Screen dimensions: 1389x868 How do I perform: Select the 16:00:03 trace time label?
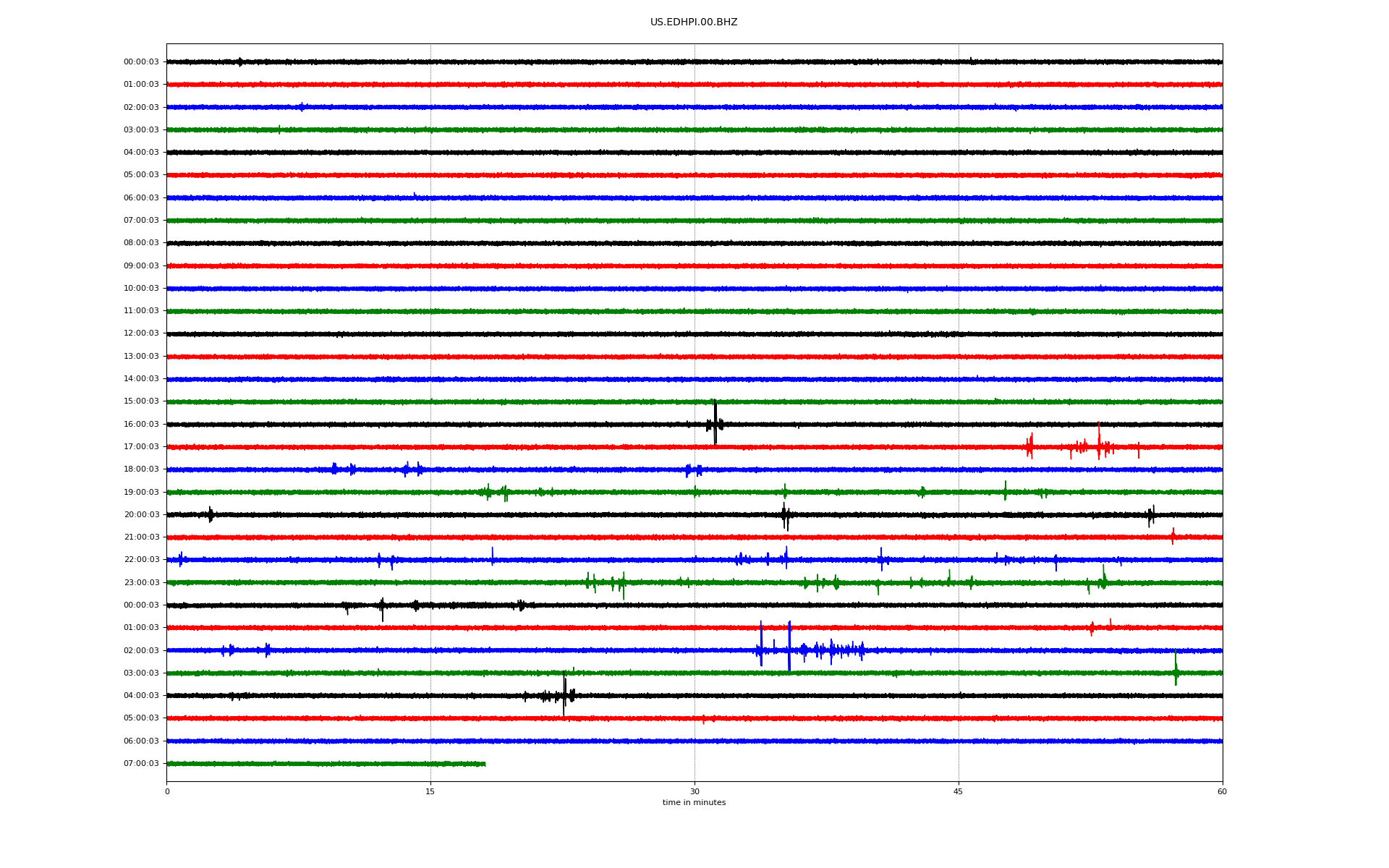pyautogui.click(x=141, y=424)
